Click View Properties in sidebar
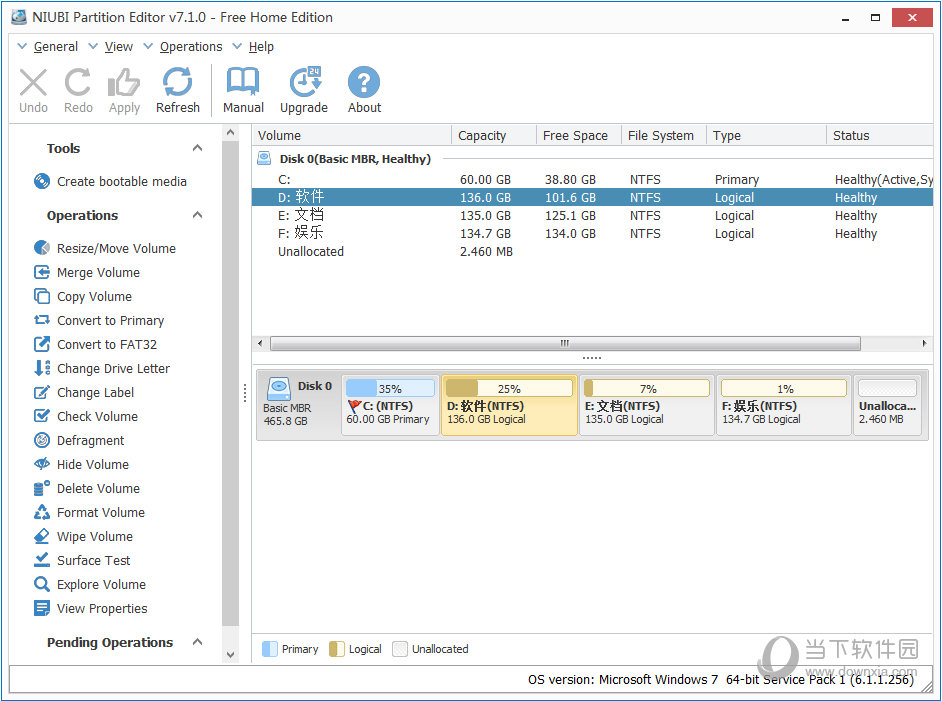Viewport: 942px width, 701px height. click(101, 609)
